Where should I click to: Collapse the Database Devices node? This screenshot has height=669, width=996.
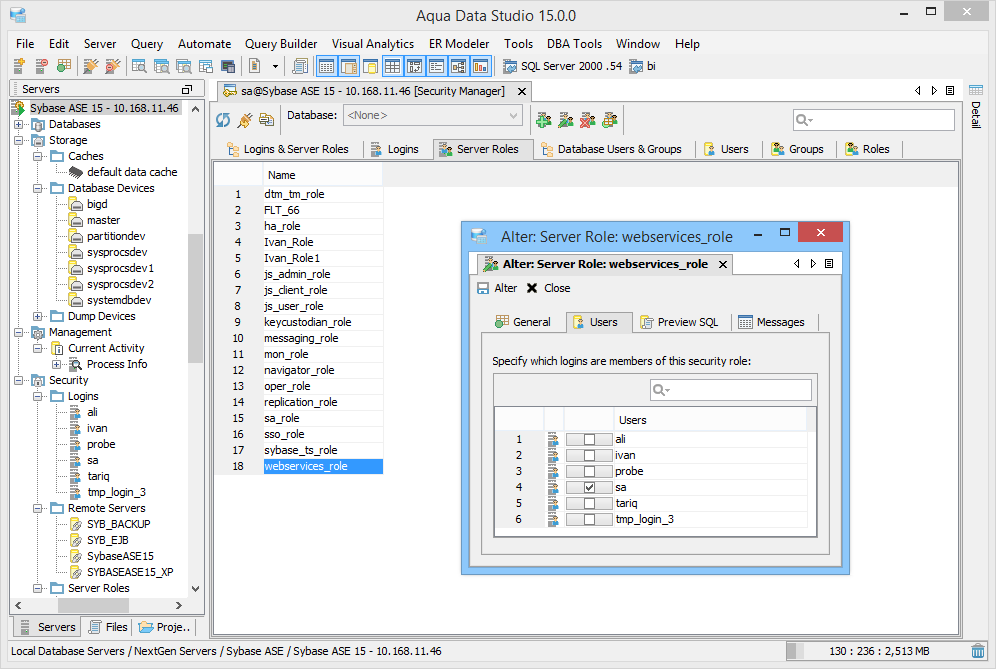point(38,189)
